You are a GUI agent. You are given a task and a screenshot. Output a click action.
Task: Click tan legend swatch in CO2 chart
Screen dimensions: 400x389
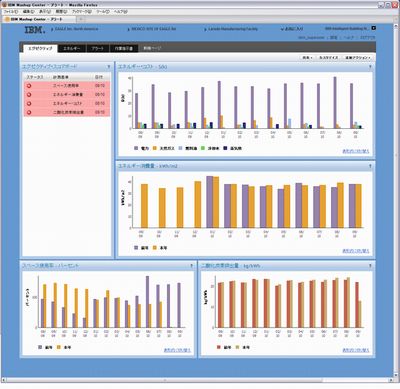click(x=237, y=347)
